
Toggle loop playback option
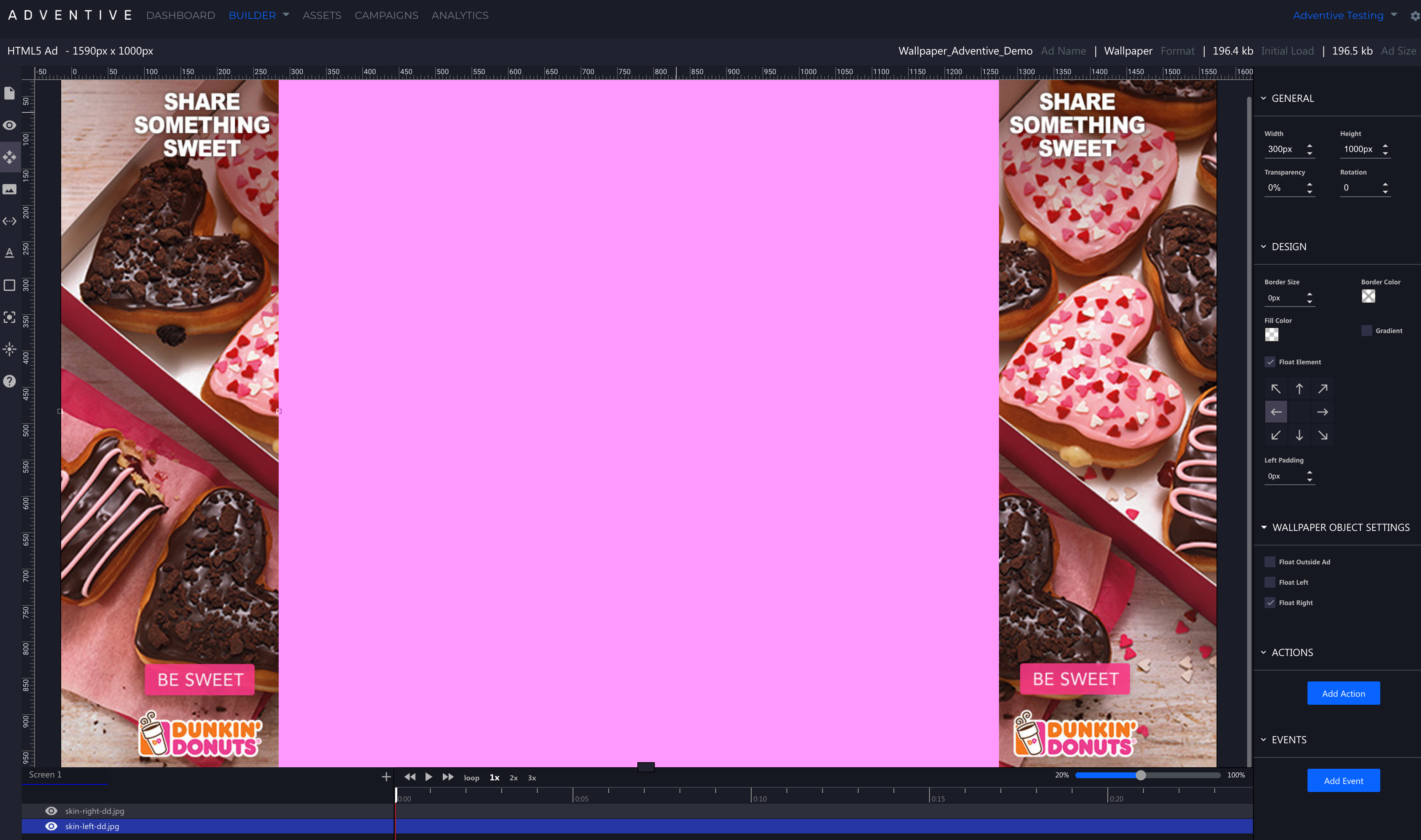coord(471,778)
